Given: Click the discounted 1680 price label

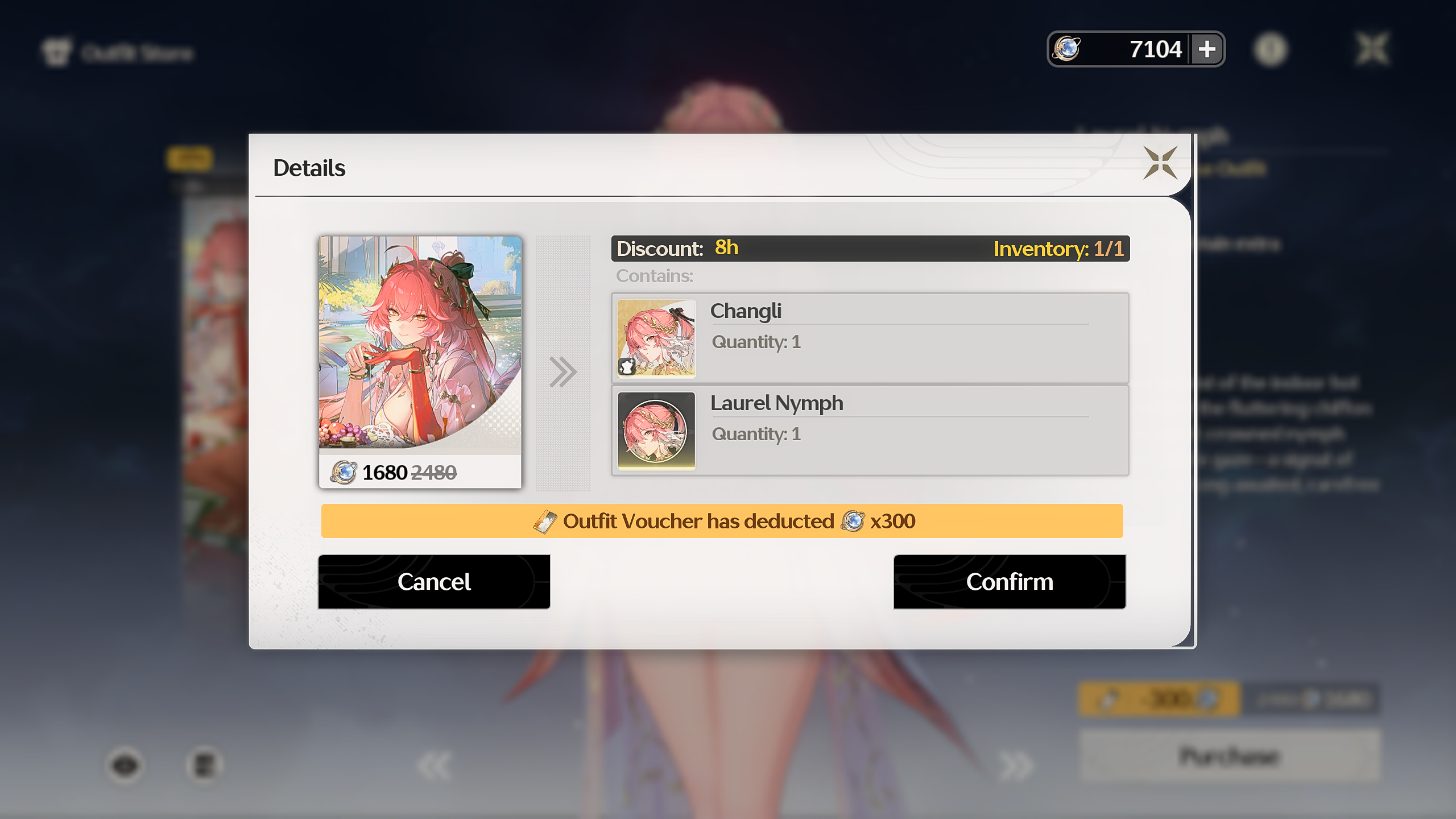Looking at the screenshot, I should (x=384, y=473).
